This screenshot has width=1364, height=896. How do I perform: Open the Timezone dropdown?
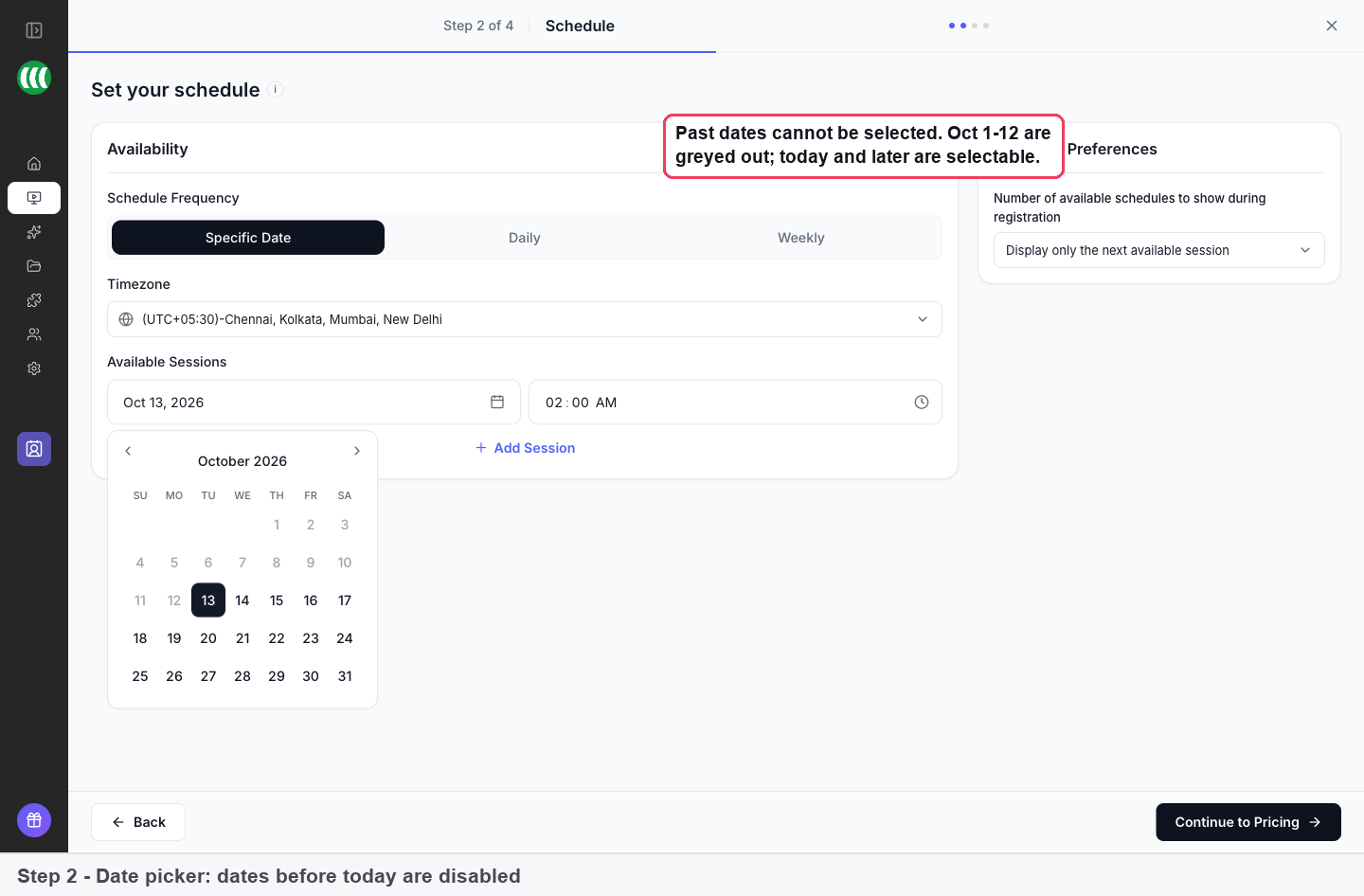[x=525, y=319]
